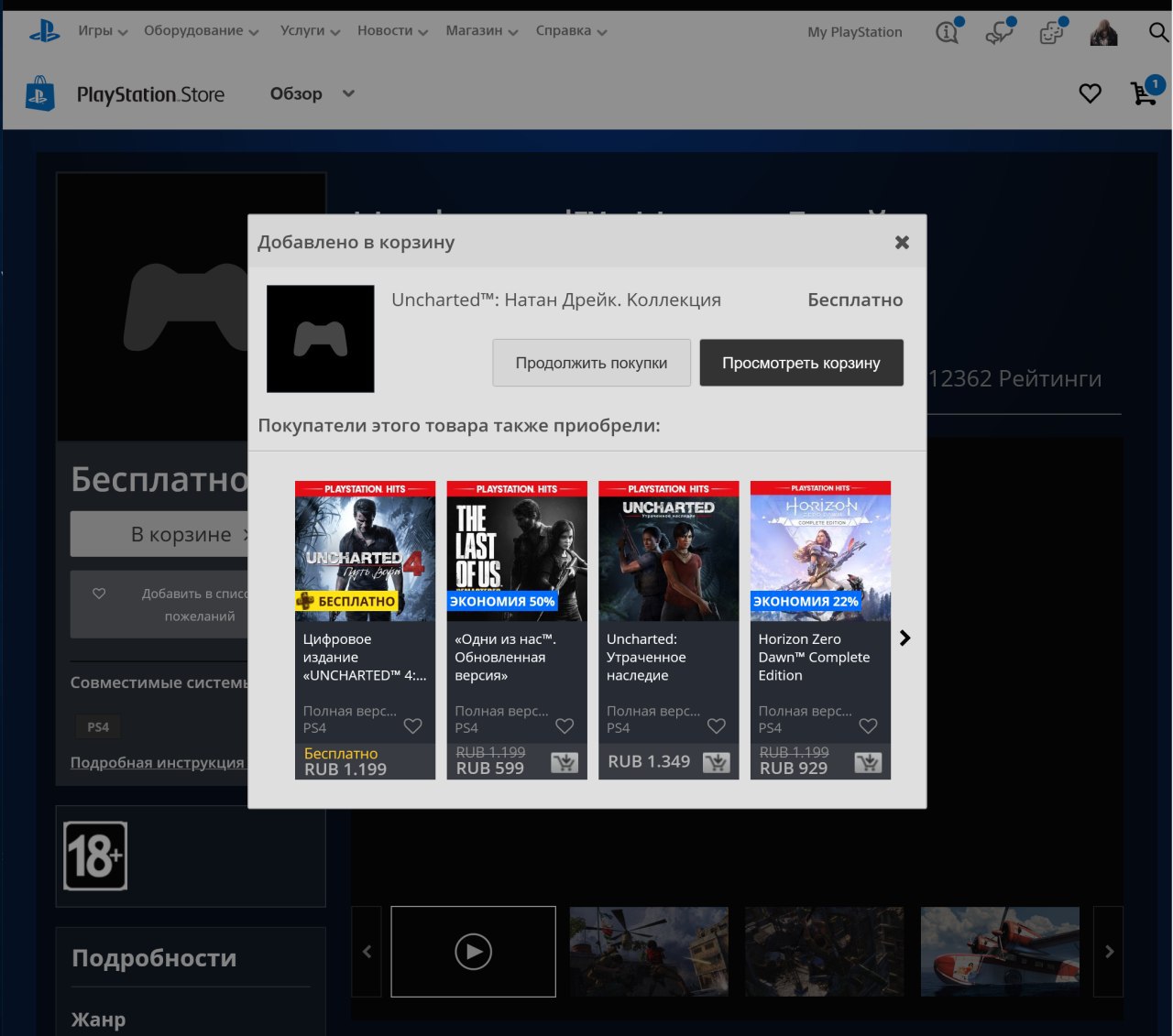Expand the Справка menu
The image size is (1173, 1036).
point(572,31)
